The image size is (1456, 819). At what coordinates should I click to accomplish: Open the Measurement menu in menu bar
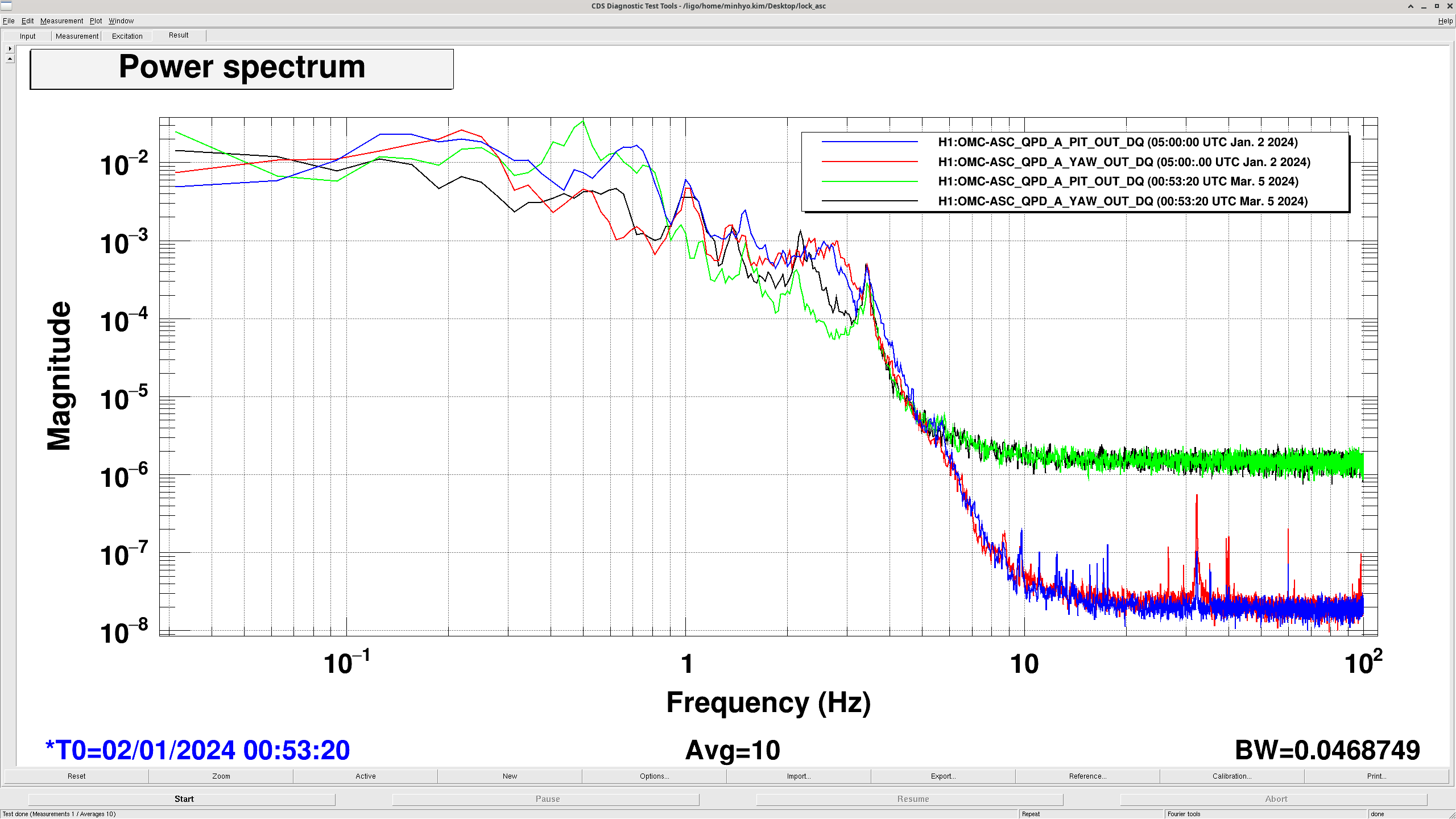[61, 20]
